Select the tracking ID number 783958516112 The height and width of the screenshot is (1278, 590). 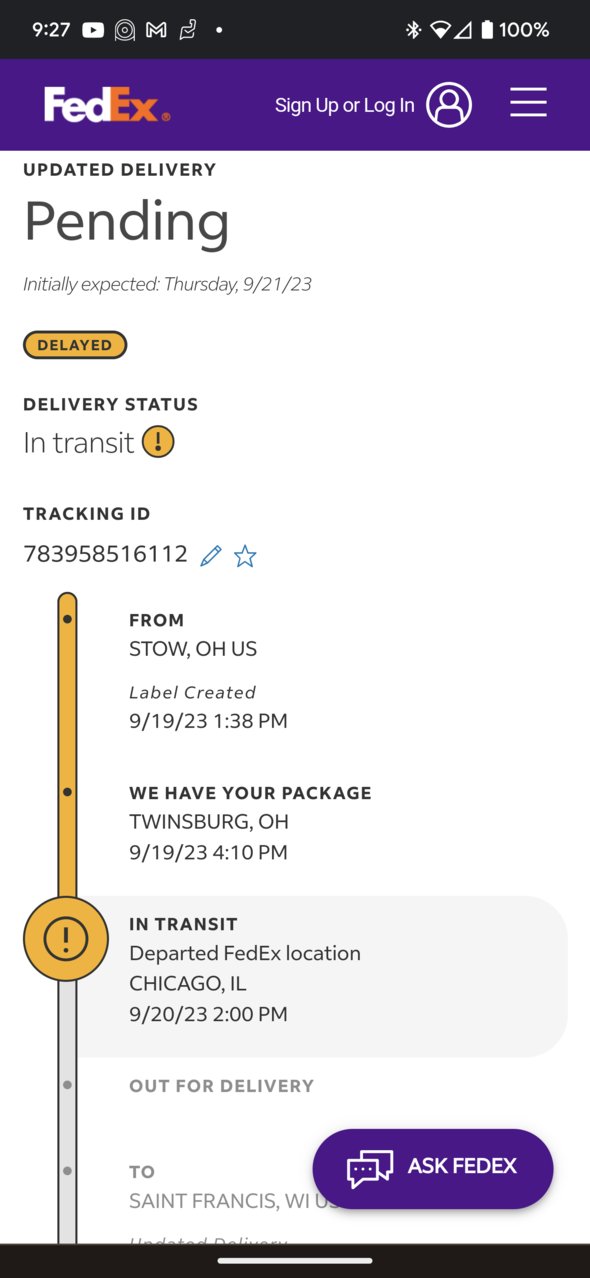[x=106, y=554]
